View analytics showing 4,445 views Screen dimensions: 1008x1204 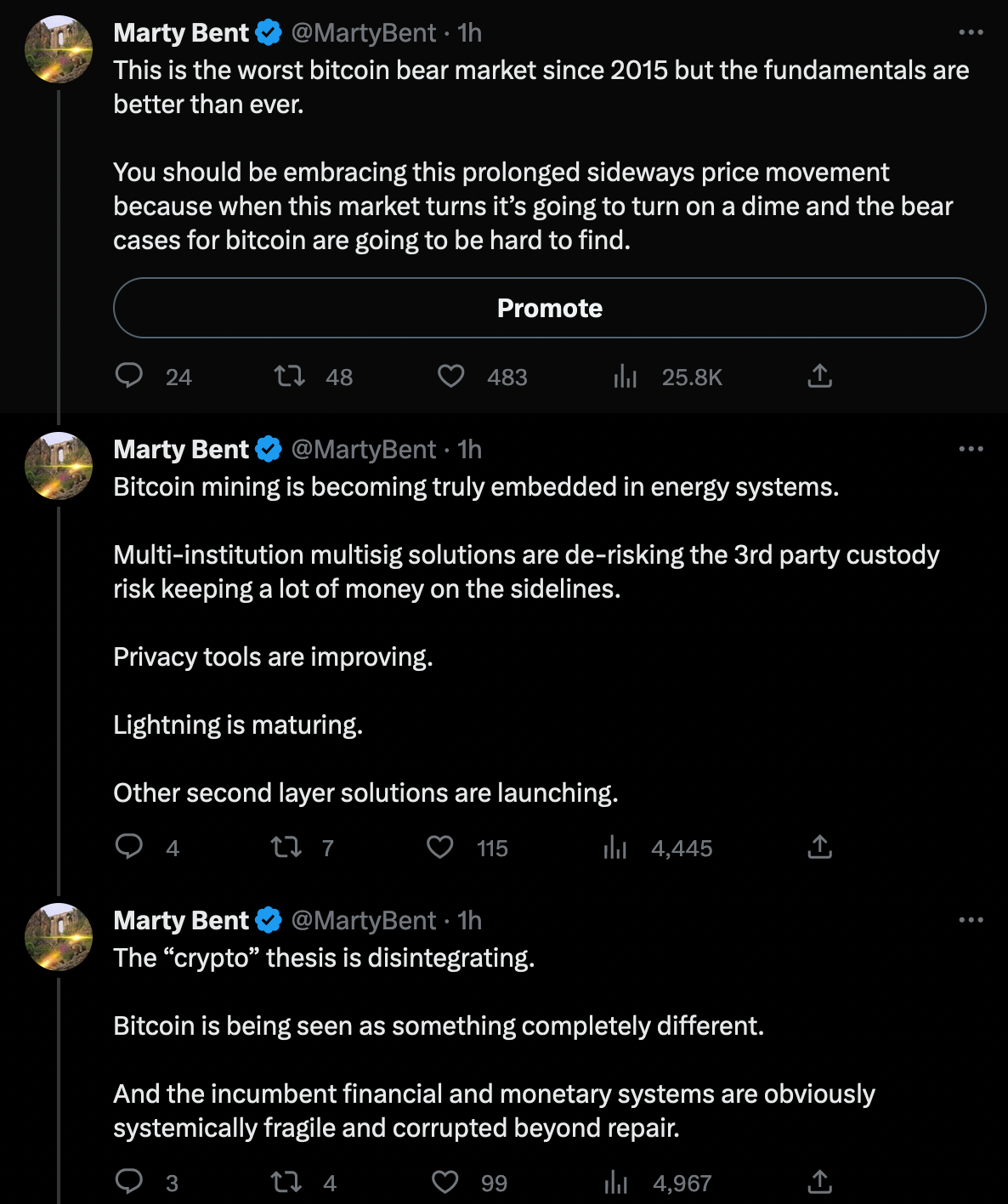pyautogui.click(x=614, y=847)
